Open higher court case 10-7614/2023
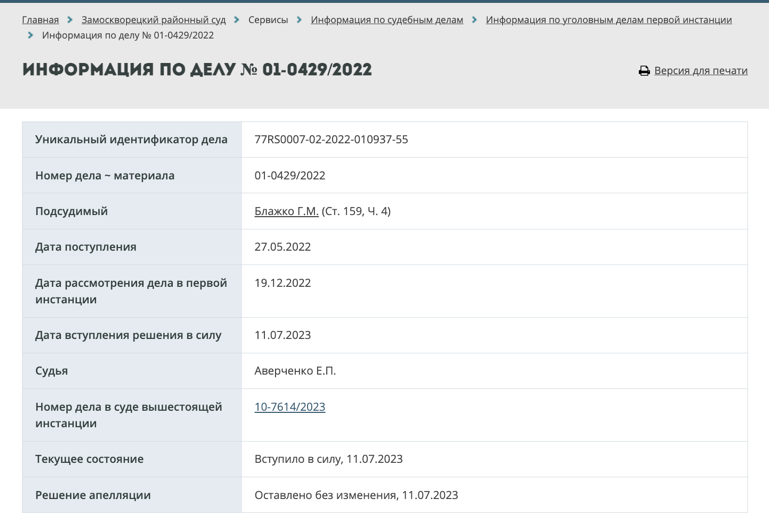 coord(290,407)
